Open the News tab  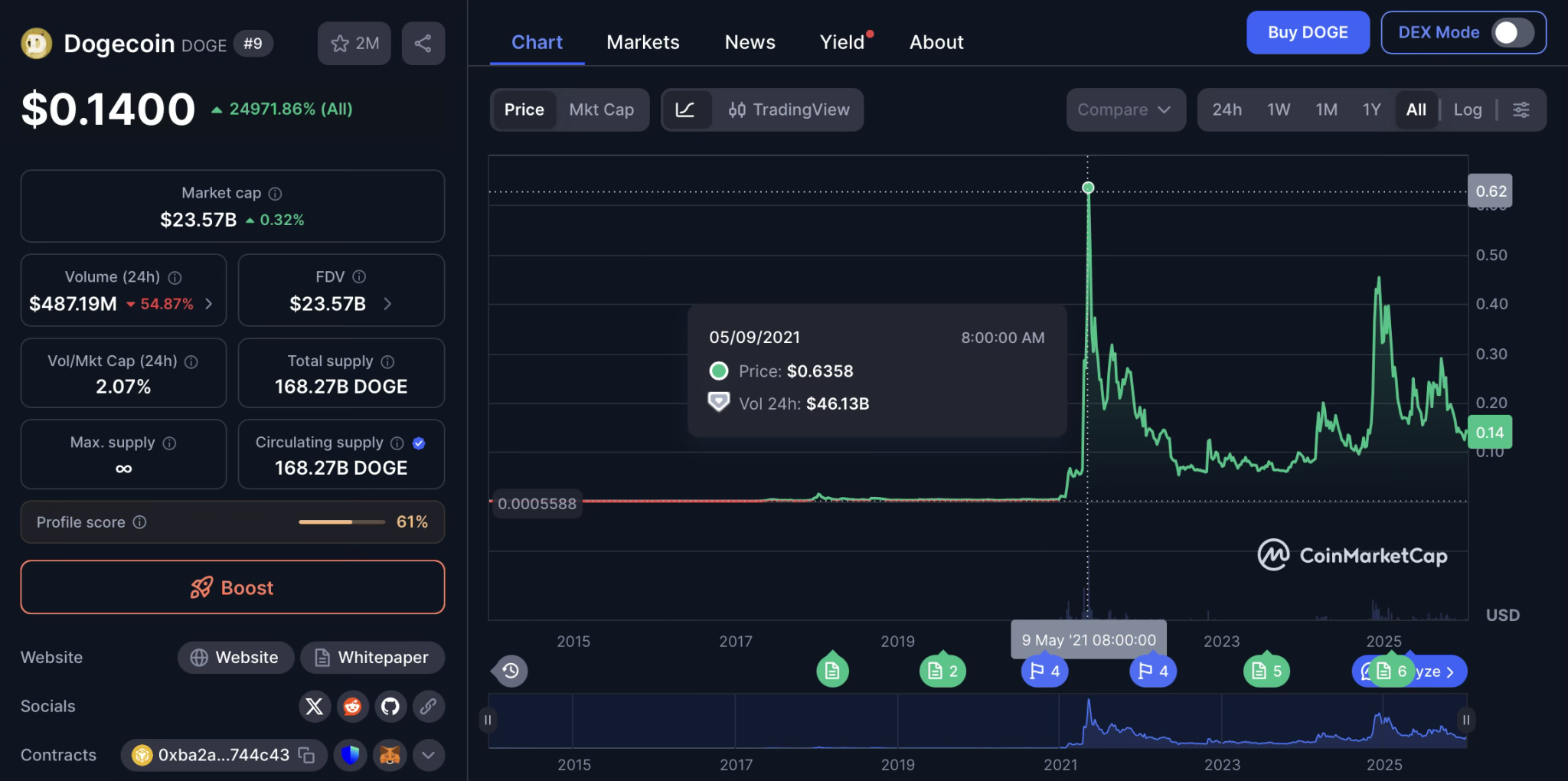(x=749, y=42)
